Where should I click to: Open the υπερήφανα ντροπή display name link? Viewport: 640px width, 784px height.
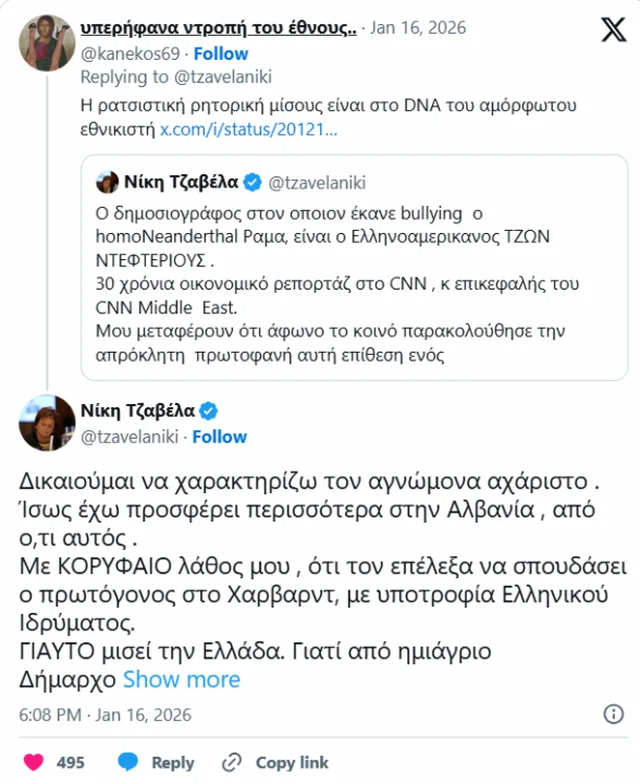tap(217, 28)
